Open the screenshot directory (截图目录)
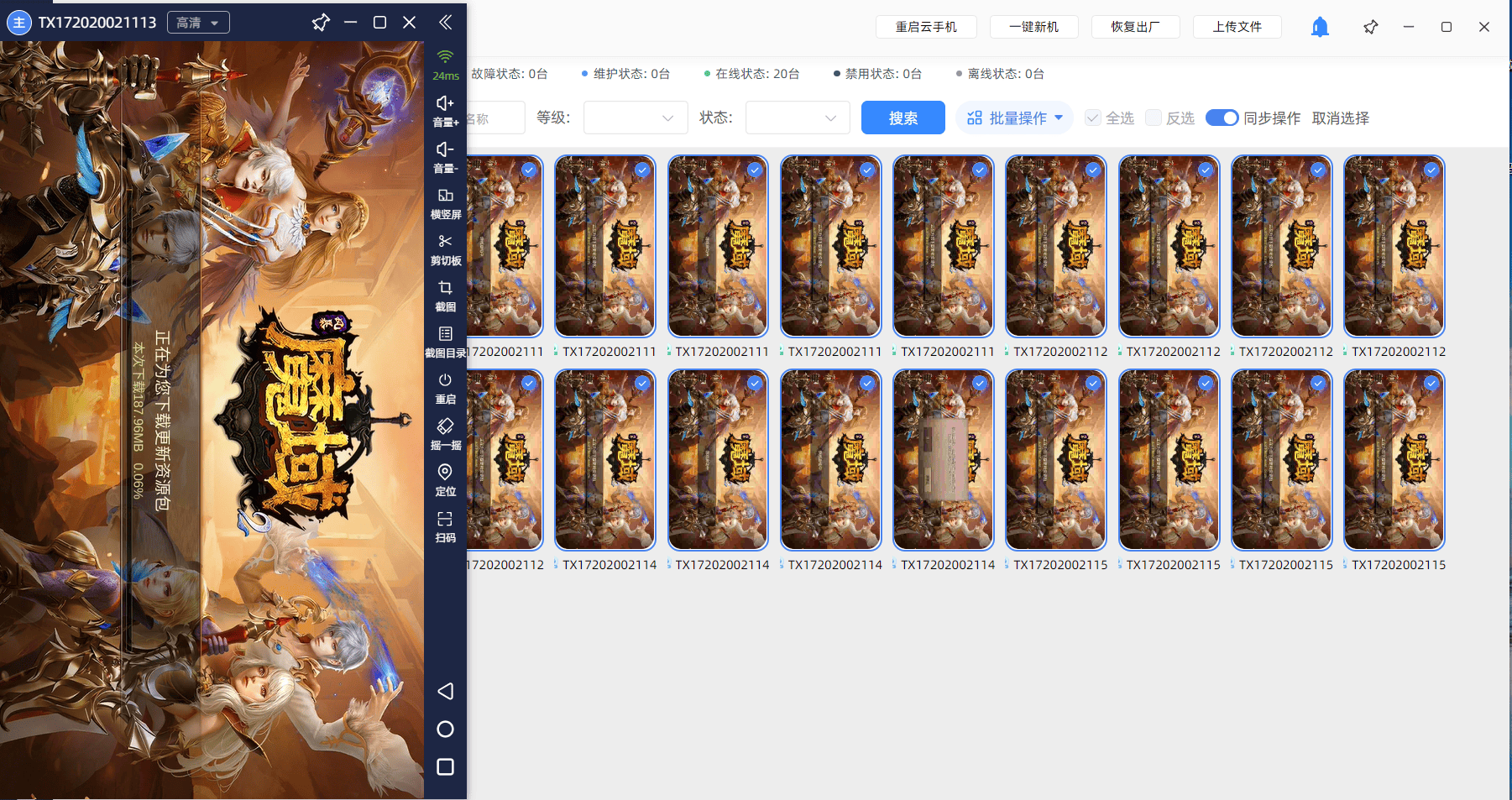 [x=445, y=334]
